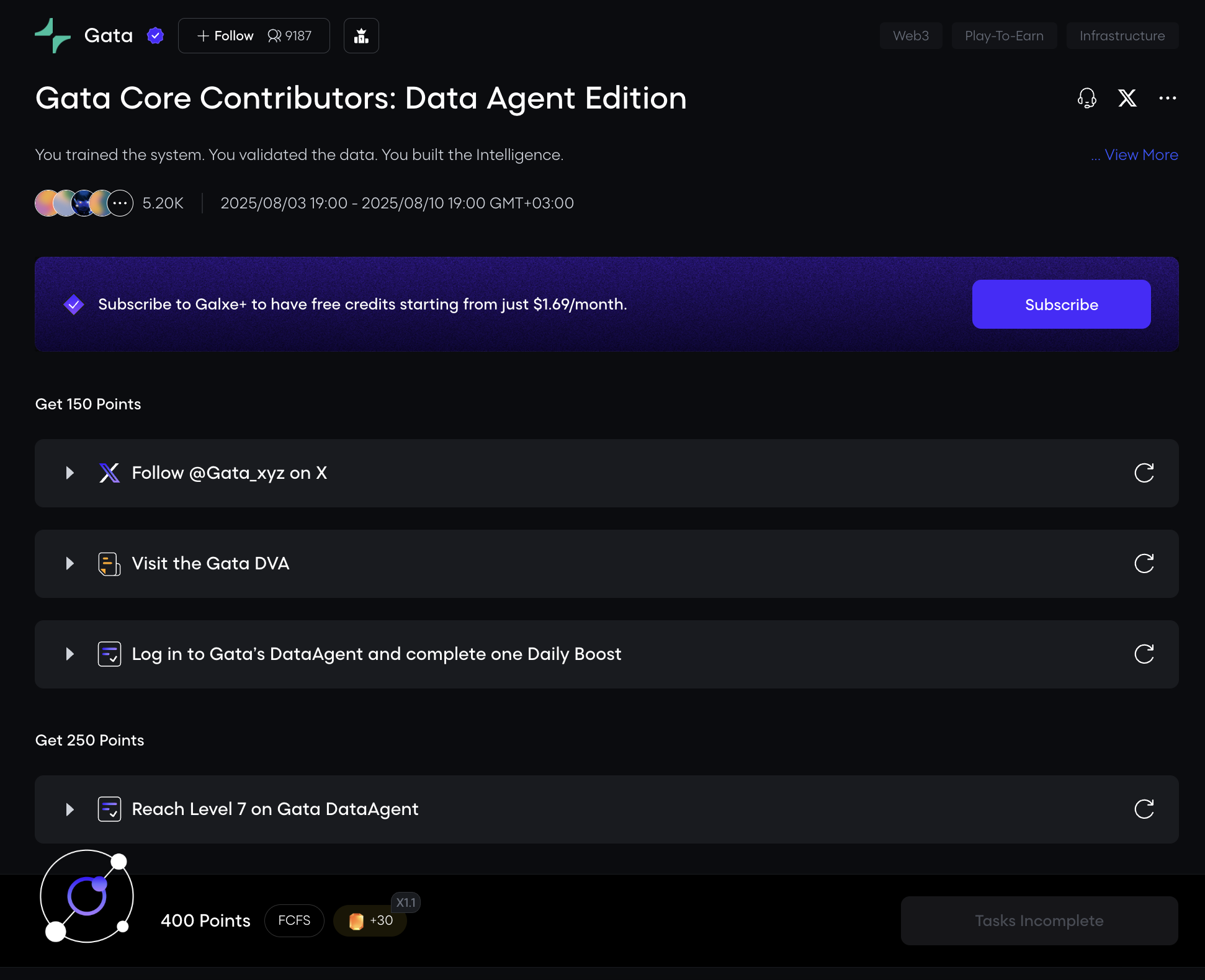This screenshot has width=1205, height=980.
Task: Refresh the Follow @Gata_xyz on X task
Action: point(1144,473)
